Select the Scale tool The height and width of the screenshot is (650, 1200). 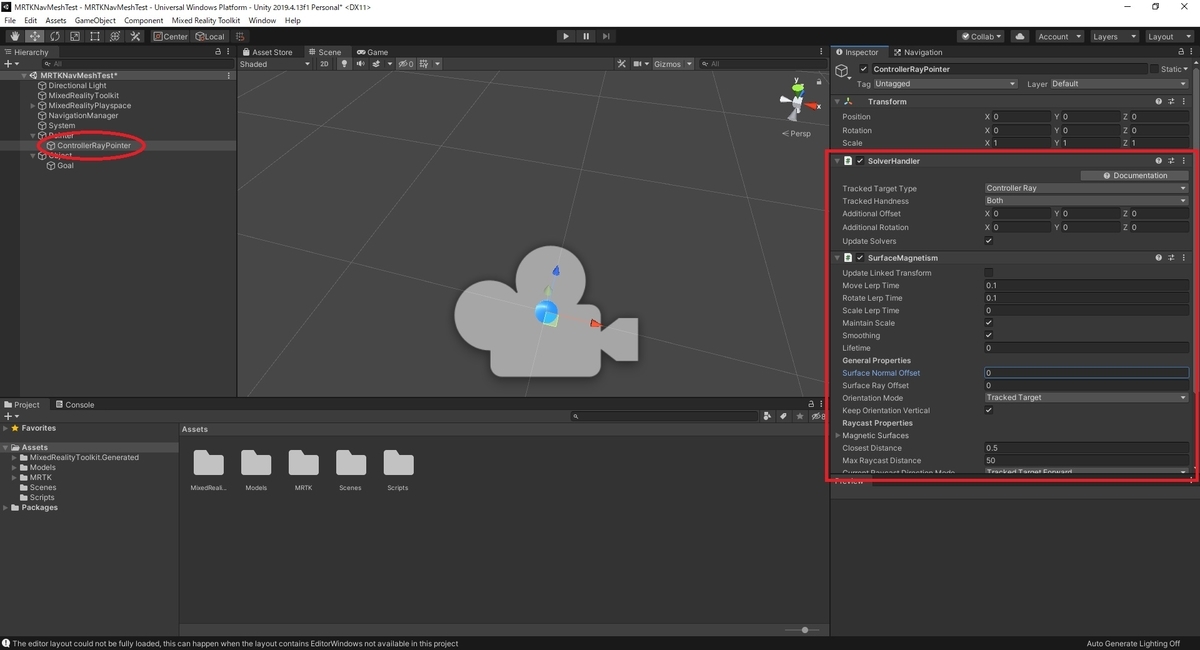pos(75,36)
